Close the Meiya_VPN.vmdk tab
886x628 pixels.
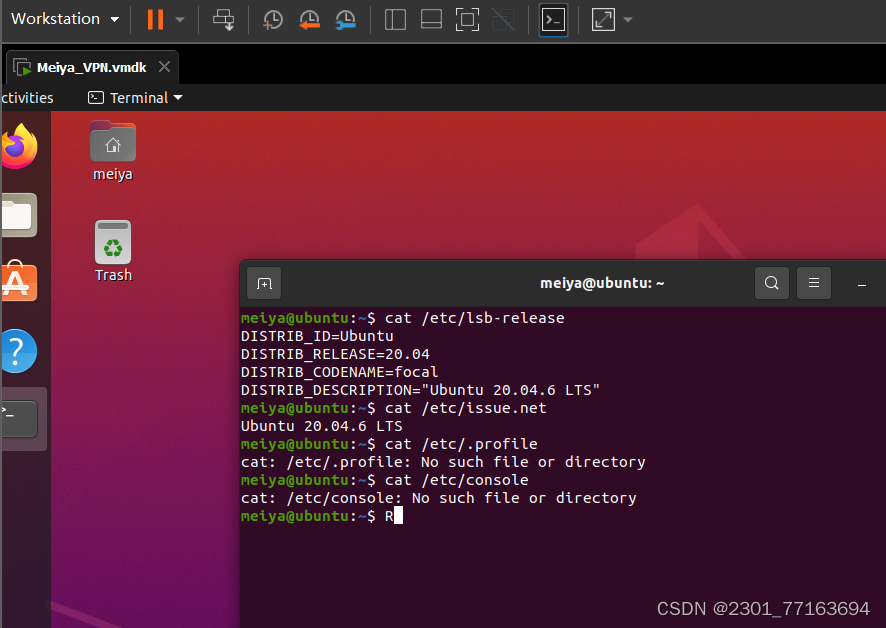[x=164, y=67]
